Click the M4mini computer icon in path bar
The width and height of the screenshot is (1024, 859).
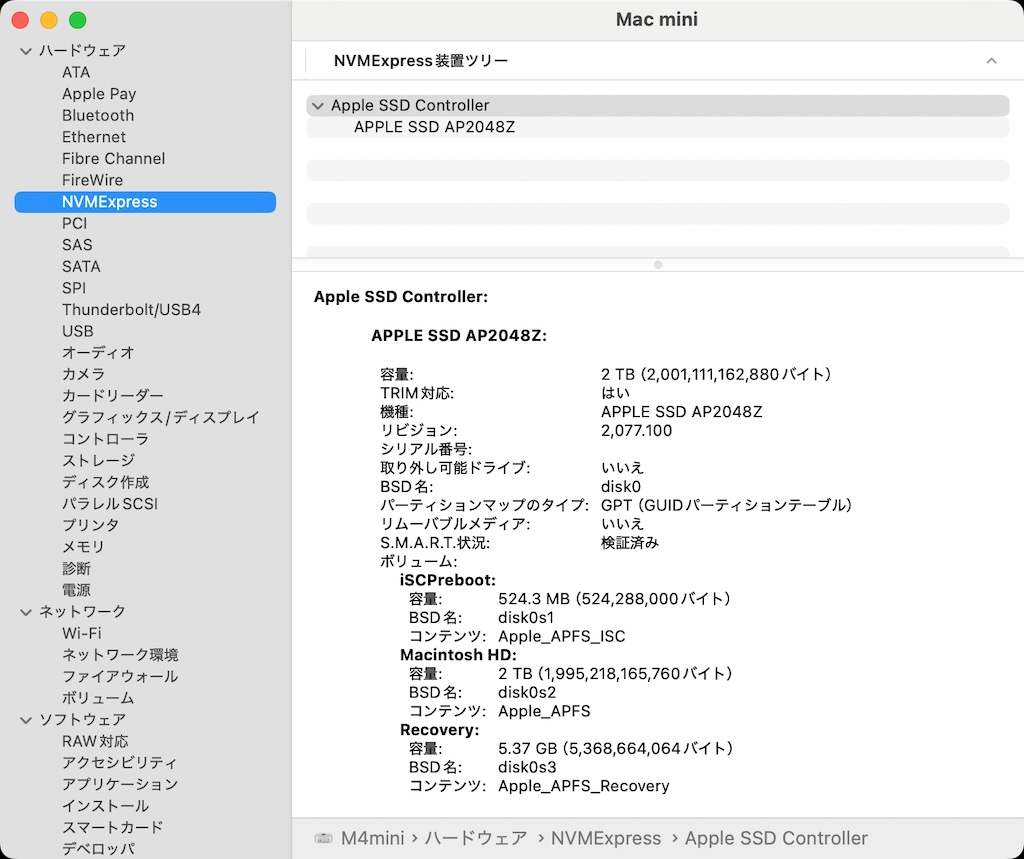(x=323, y=838)
